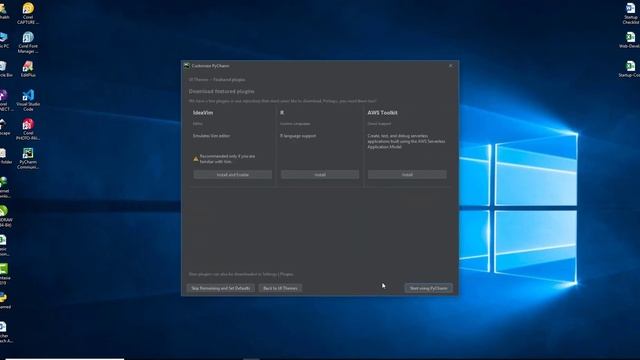Select PyCharm Community desktop shortcut
Image resolution: width=640 pixels, height=360 pixels.
coord(28,158)
